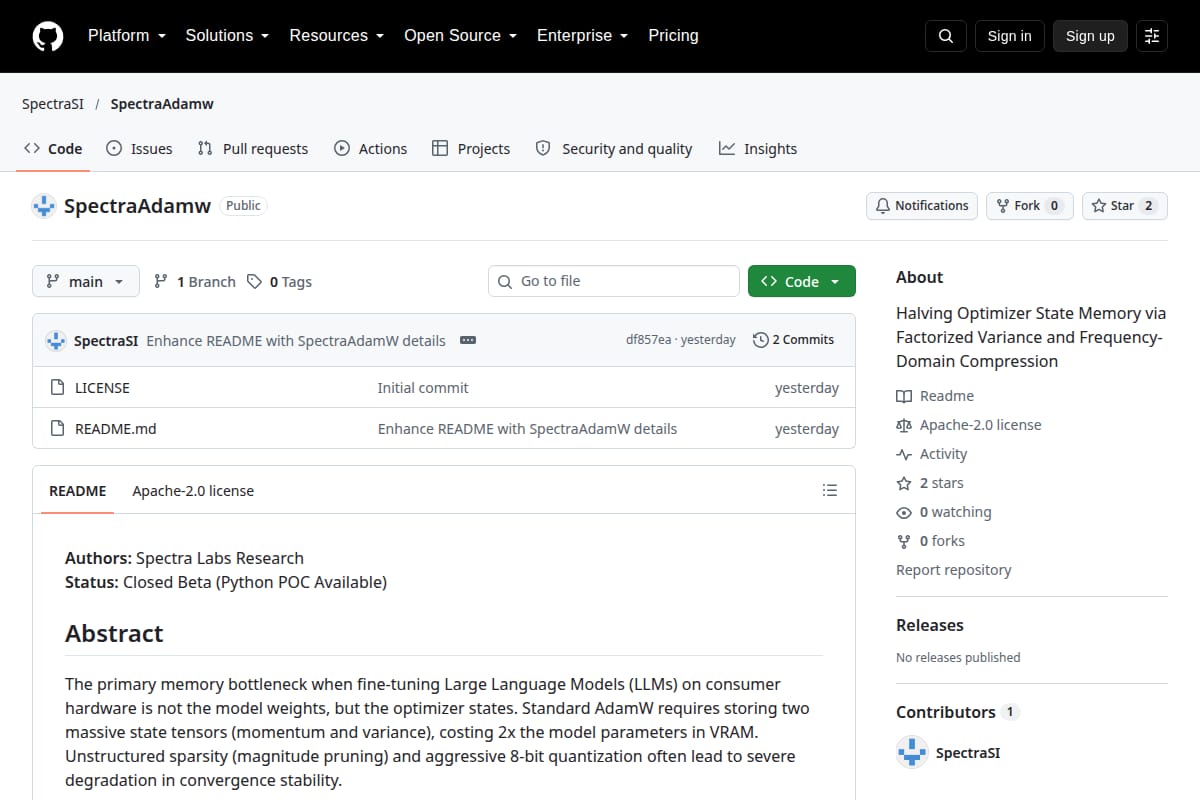
Task: Open the green Code dropdown
Action: point(801,282)
